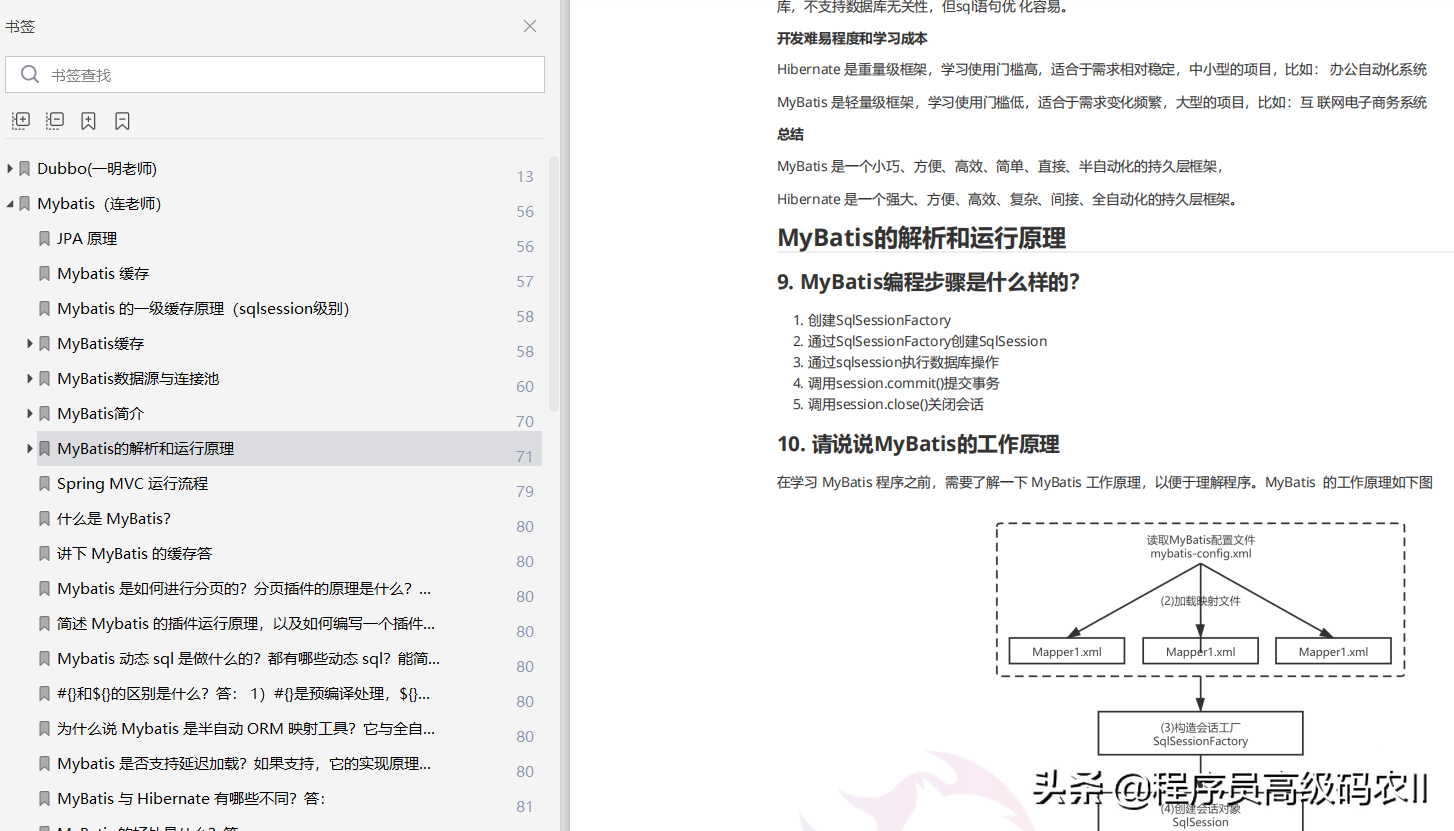
Task: Open 简述 Mybatis 的插件运行原理 bookmark
Action: (x=246, y=624)
